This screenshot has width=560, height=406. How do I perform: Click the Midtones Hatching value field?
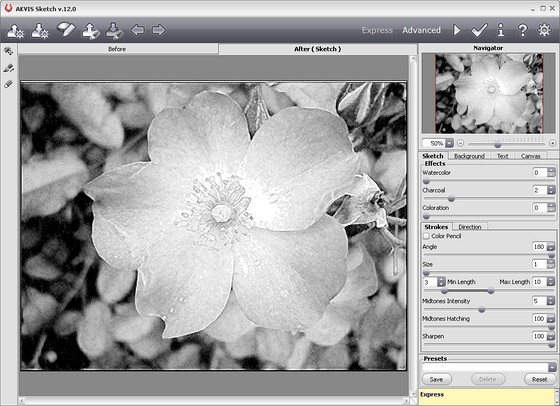(x=539, y=319)
